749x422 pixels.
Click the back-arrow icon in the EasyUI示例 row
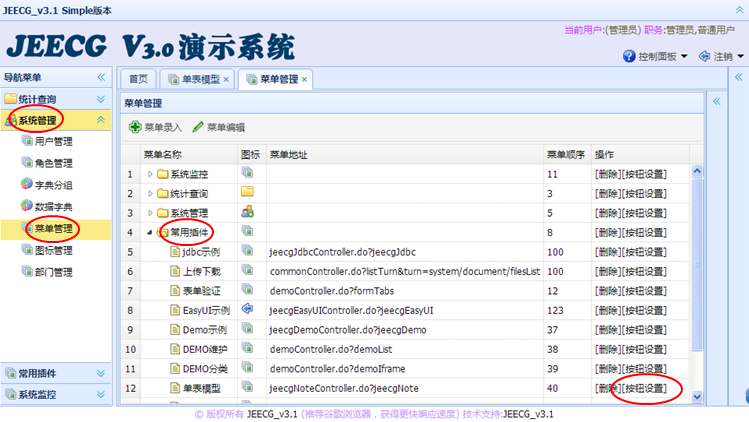click(x=247, y=309)
